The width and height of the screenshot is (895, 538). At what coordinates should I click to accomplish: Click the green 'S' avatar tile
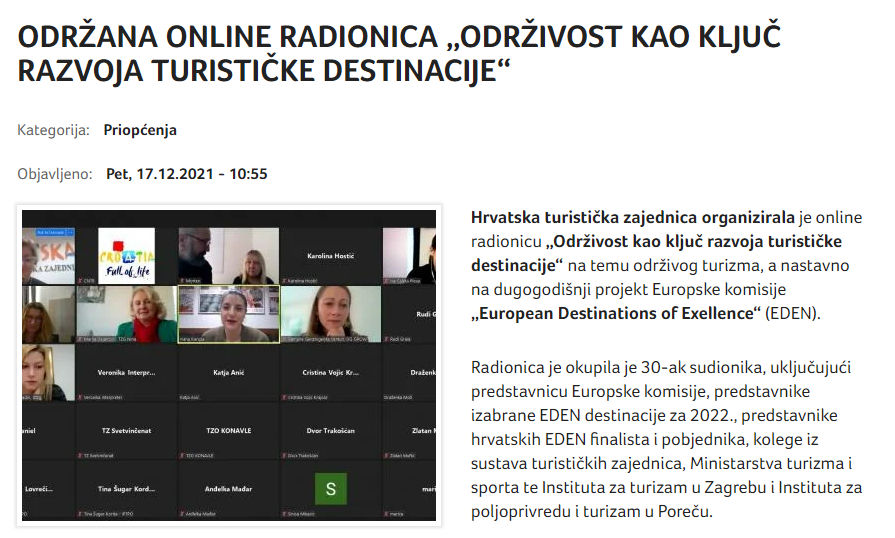pyautogui.click(x=330, y=489)
